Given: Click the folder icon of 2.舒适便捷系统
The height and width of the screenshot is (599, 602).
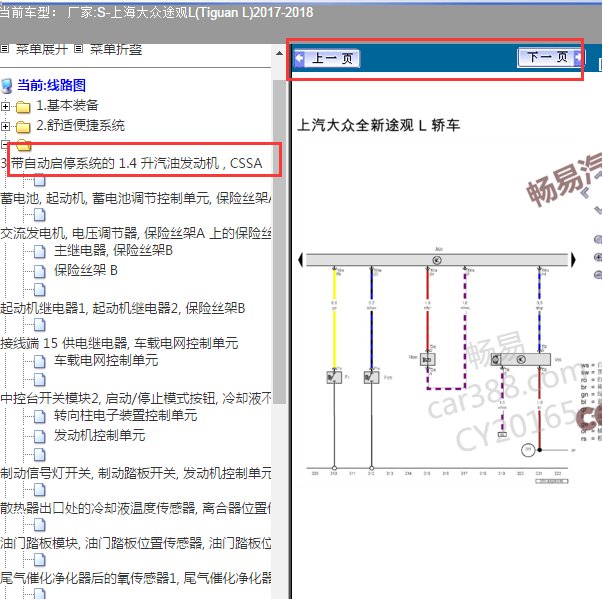Looking at the screenshot, I should click(23, 126).
